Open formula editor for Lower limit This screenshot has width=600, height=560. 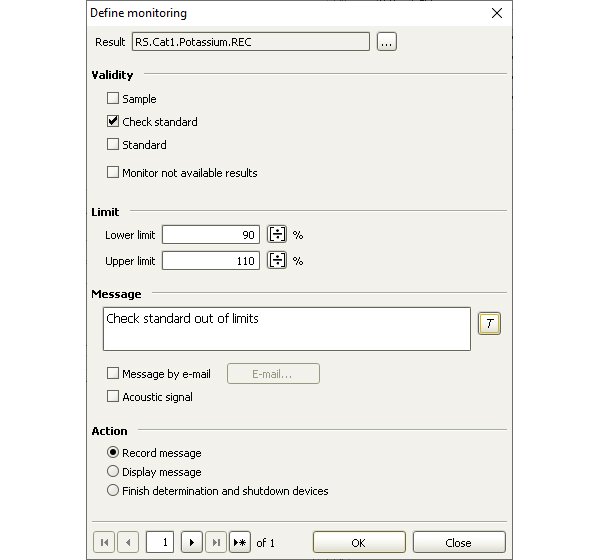[x=277, y=234]
